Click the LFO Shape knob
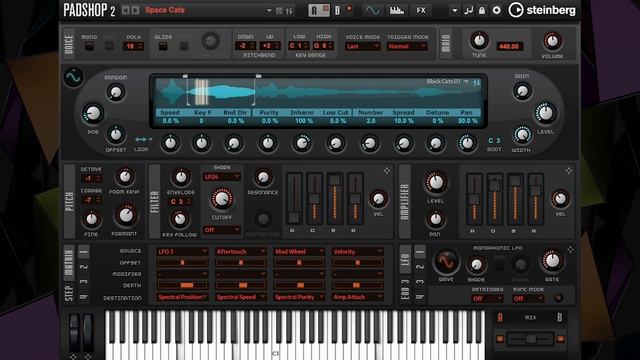640x360 pixels. 476,265
